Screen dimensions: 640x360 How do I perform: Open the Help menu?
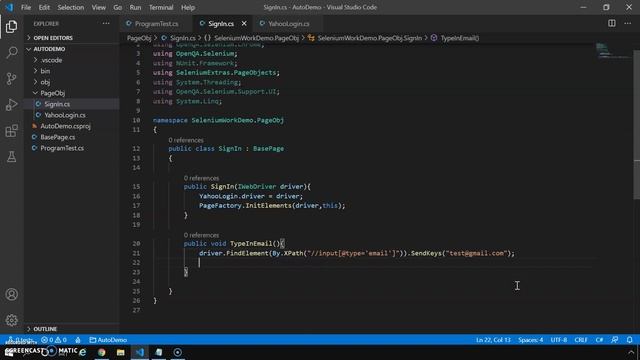[188, 7]
